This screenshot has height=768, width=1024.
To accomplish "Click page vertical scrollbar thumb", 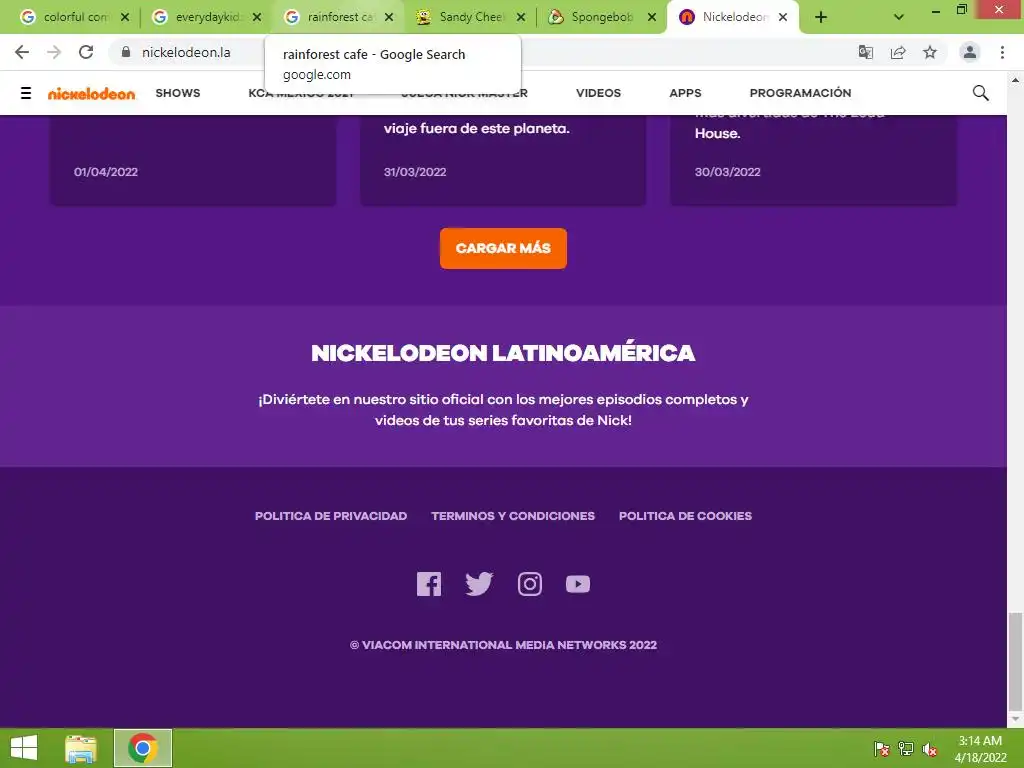I will [x=1015, y=661].
